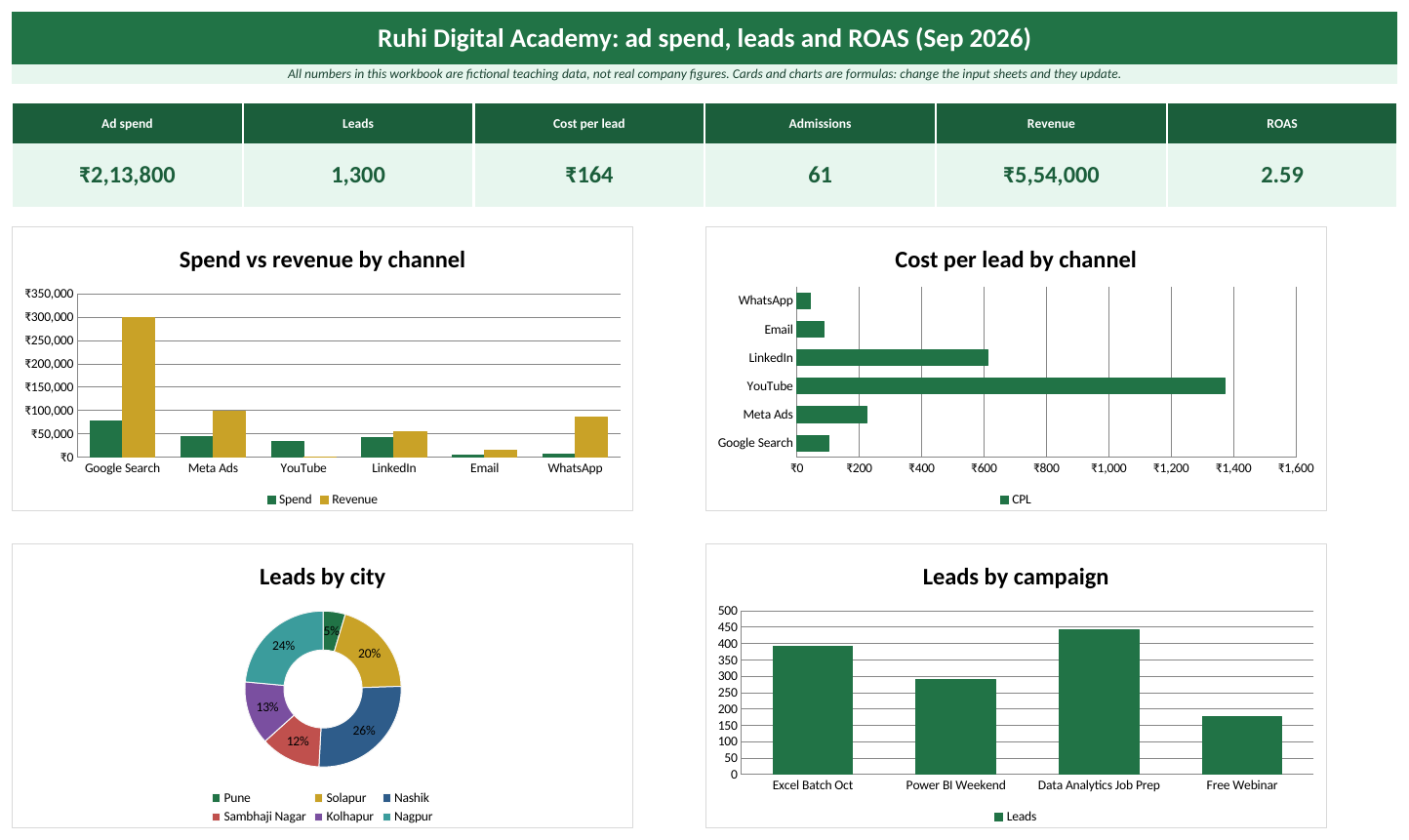Click the ₹350,000 axis label
This screenshot has height=840, width=1409.
49,294
